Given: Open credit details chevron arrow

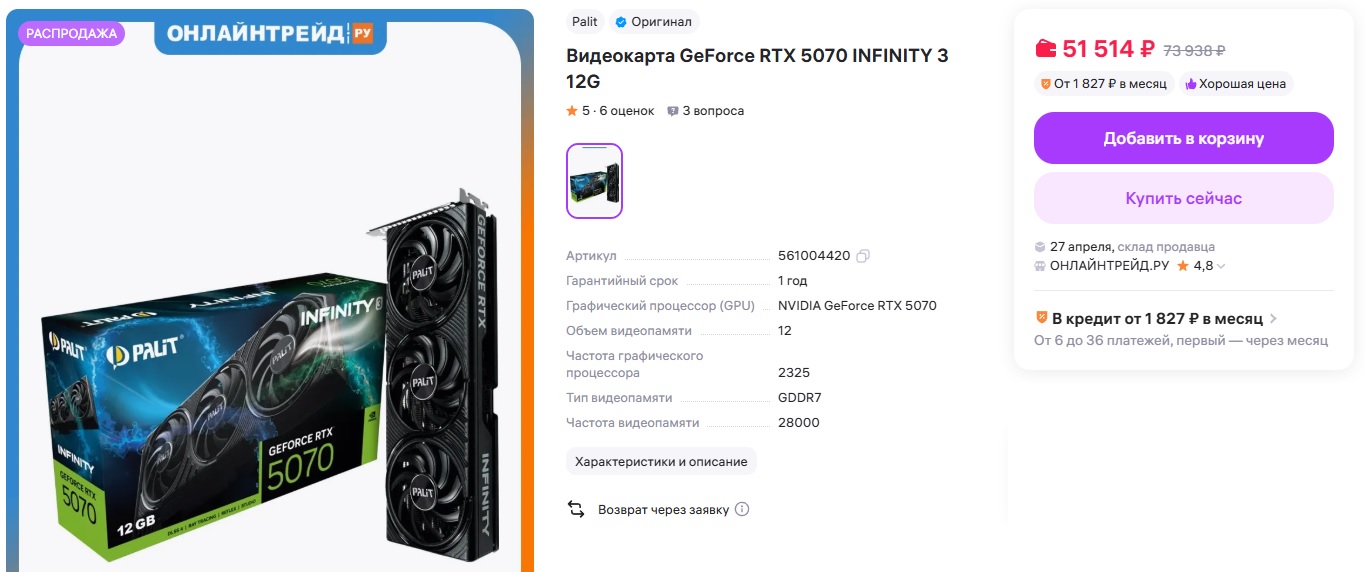Looking at the screenshot, I should [1273, 319].
